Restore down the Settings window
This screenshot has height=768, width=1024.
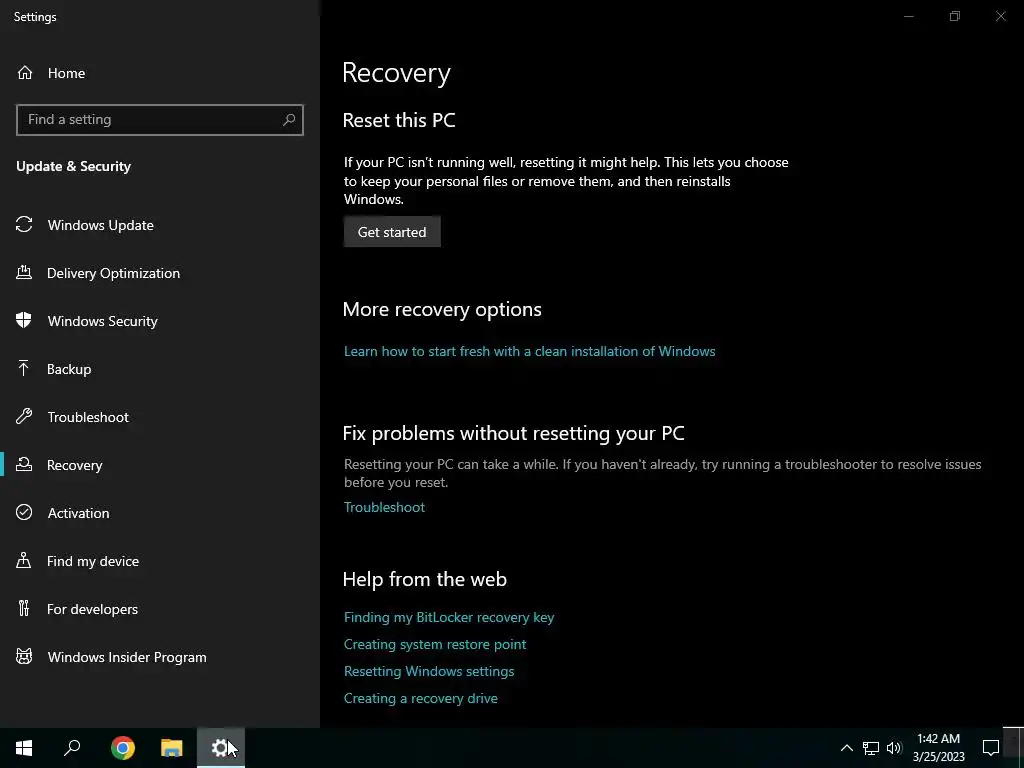click(955, 16)
